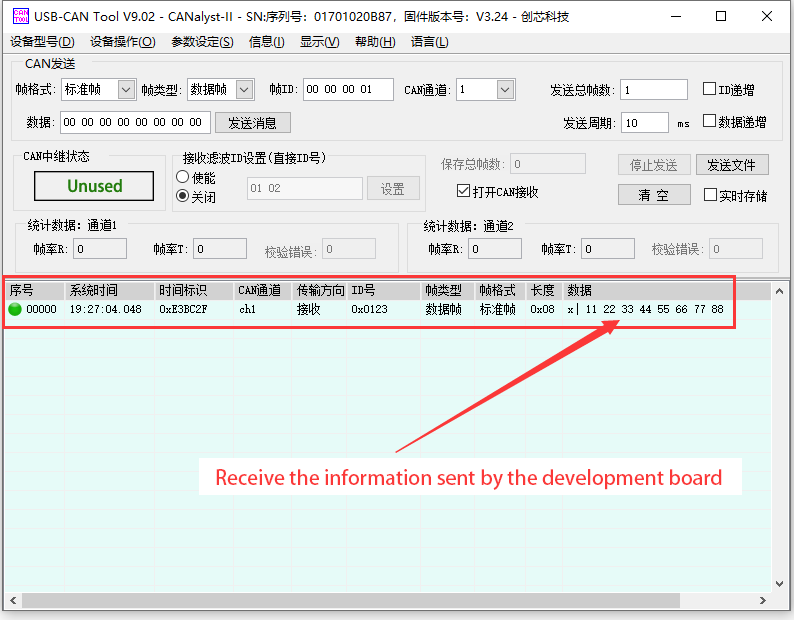794x620 pixels.
Task: Click the Unused relay status button
Action: pos(94,186)
